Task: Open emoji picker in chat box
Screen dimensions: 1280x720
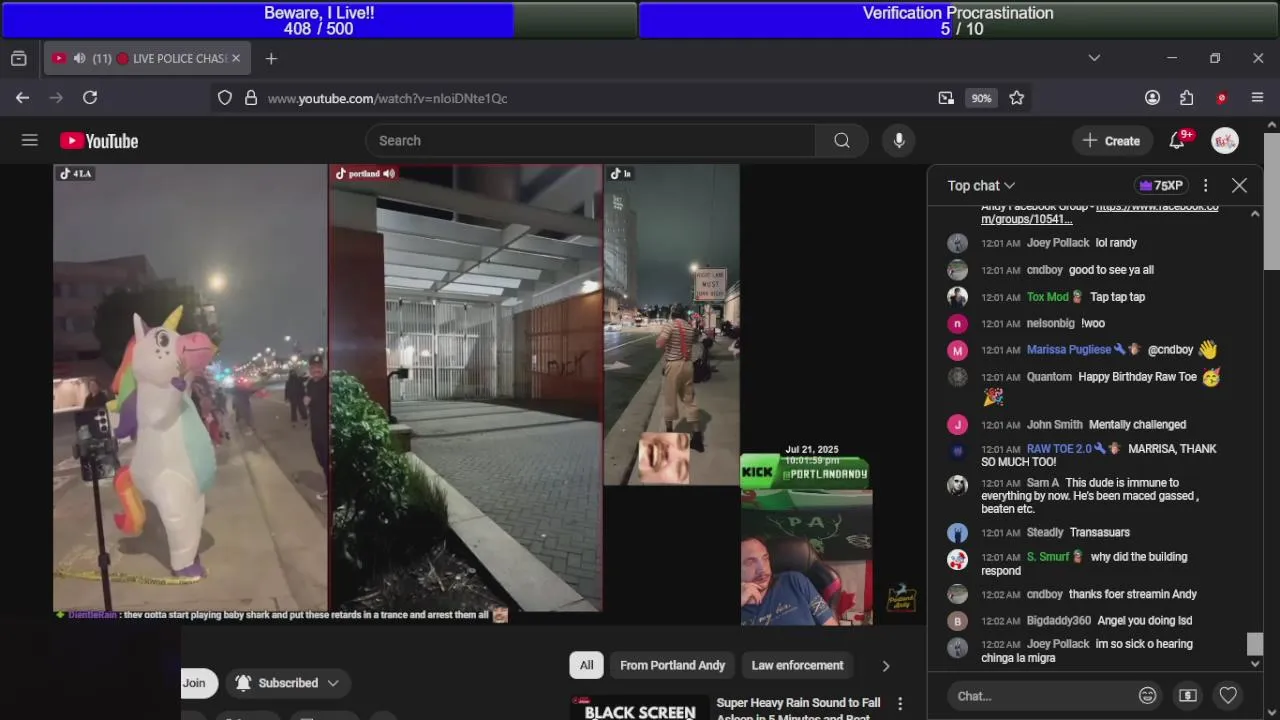Action: click(1148, 695)
